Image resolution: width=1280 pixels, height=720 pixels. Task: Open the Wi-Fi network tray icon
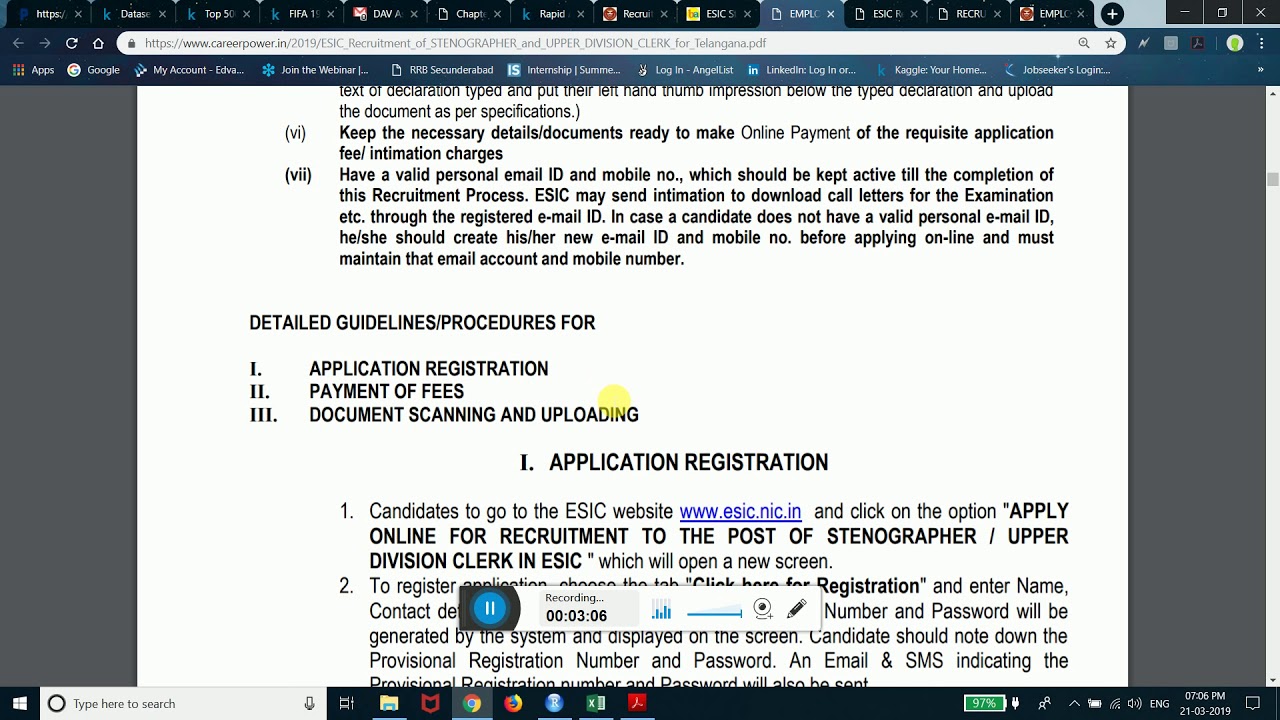1115,703
